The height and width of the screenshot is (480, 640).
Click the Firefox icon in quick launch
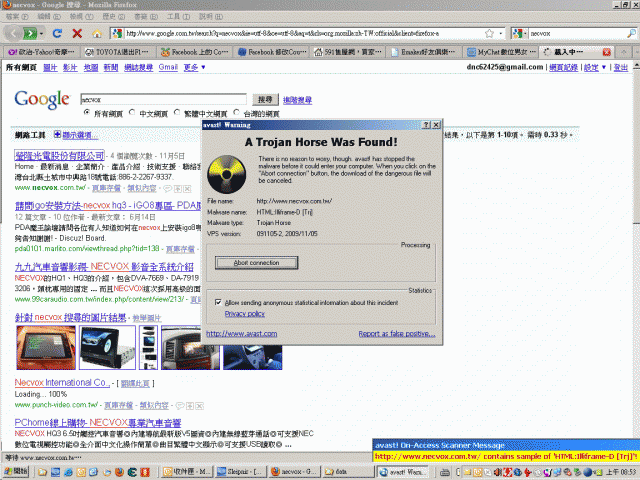(120, 472)
